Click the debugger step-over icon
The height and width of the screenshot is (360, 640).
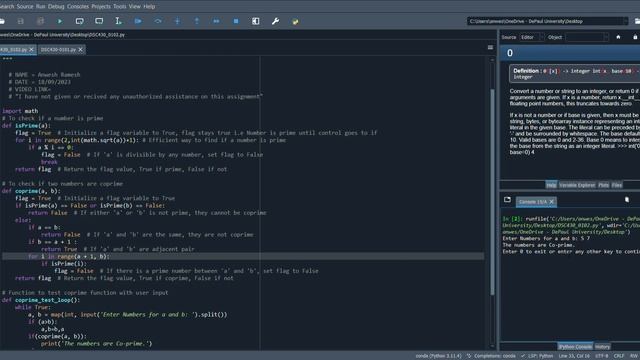coord(158,21)
